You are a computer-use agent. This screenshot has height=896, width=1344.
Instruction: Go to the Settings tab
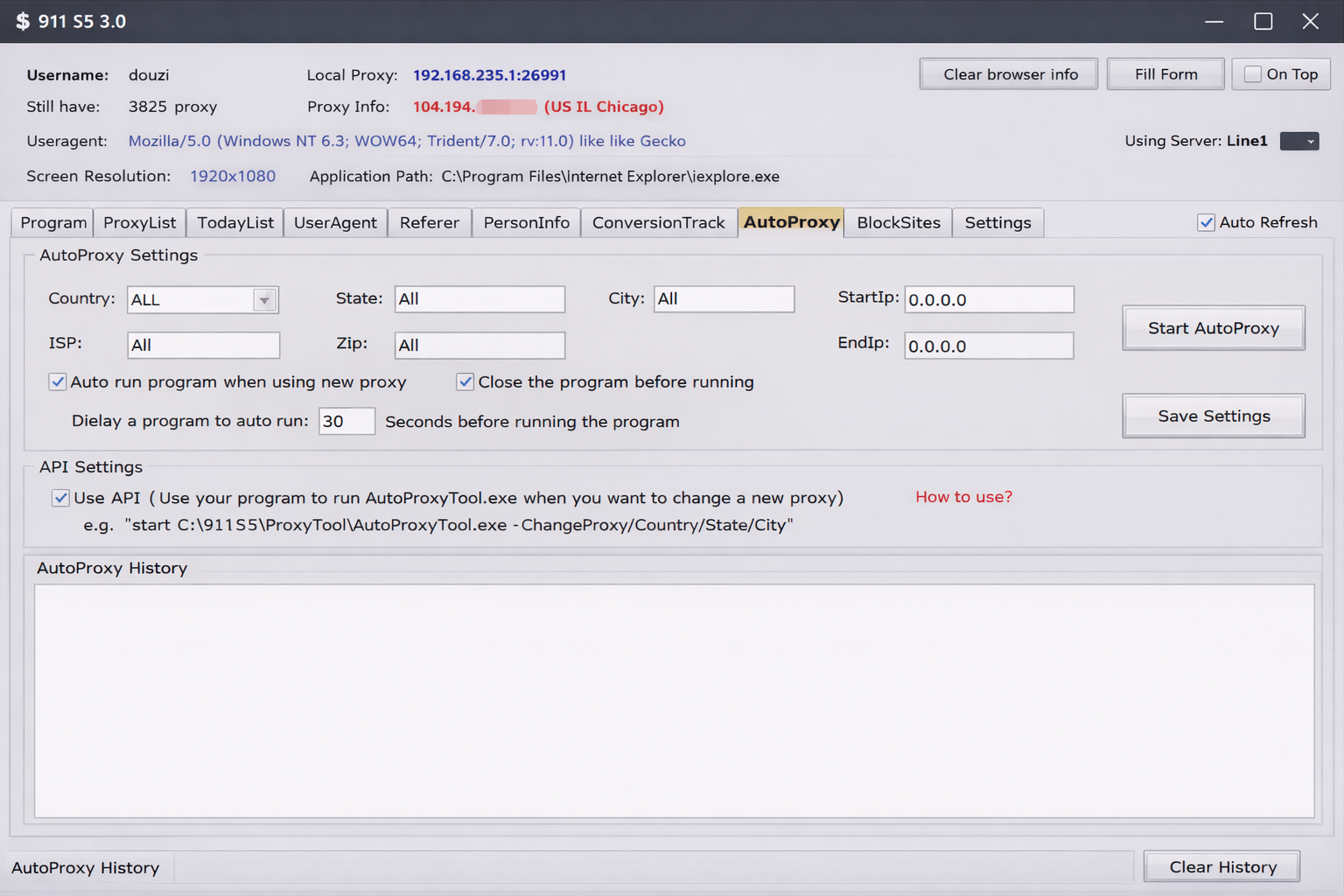pos(997,222)
